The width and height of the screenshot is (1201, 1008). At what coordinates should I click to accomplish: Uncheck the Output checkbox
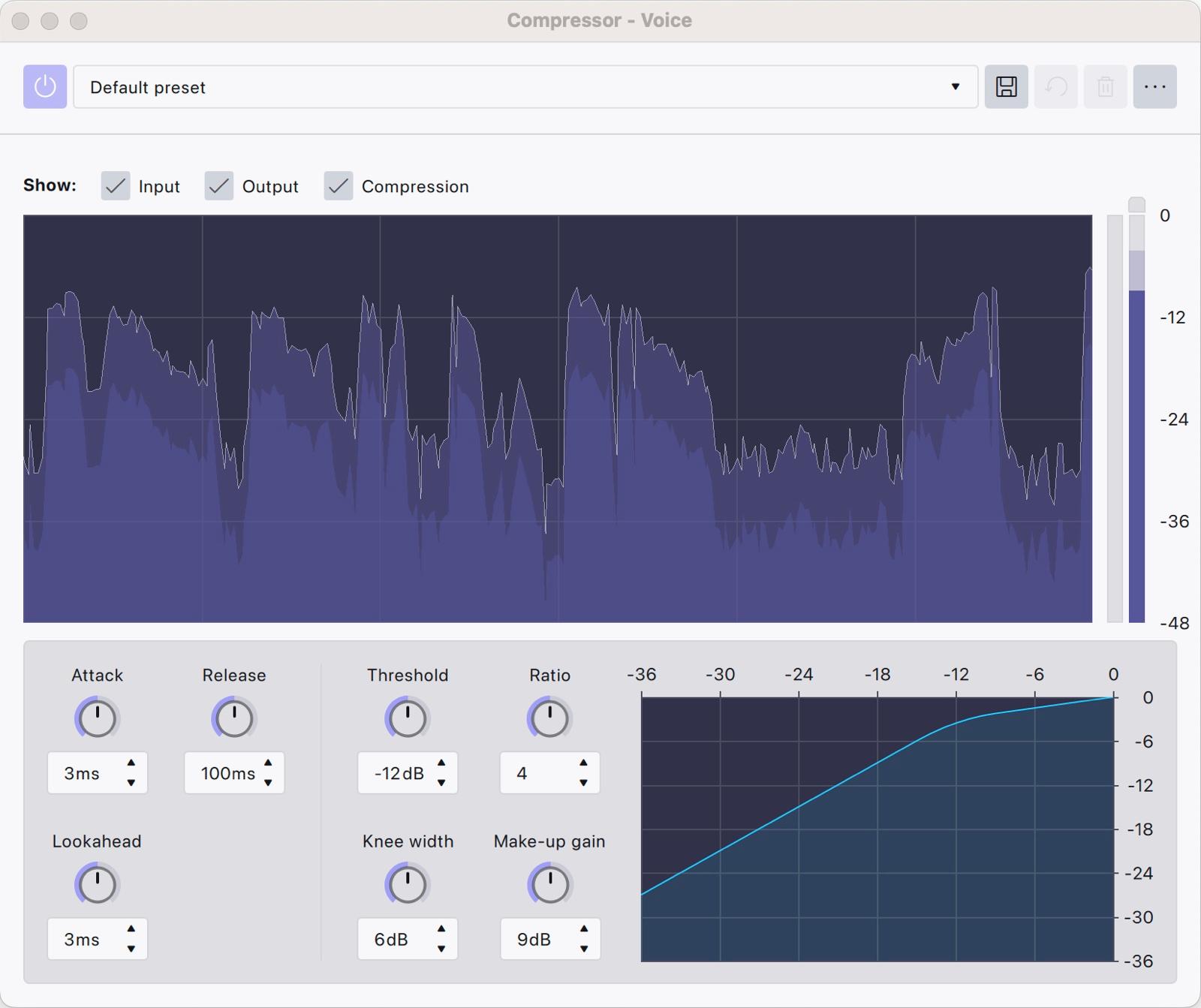[x=219, y=186]
